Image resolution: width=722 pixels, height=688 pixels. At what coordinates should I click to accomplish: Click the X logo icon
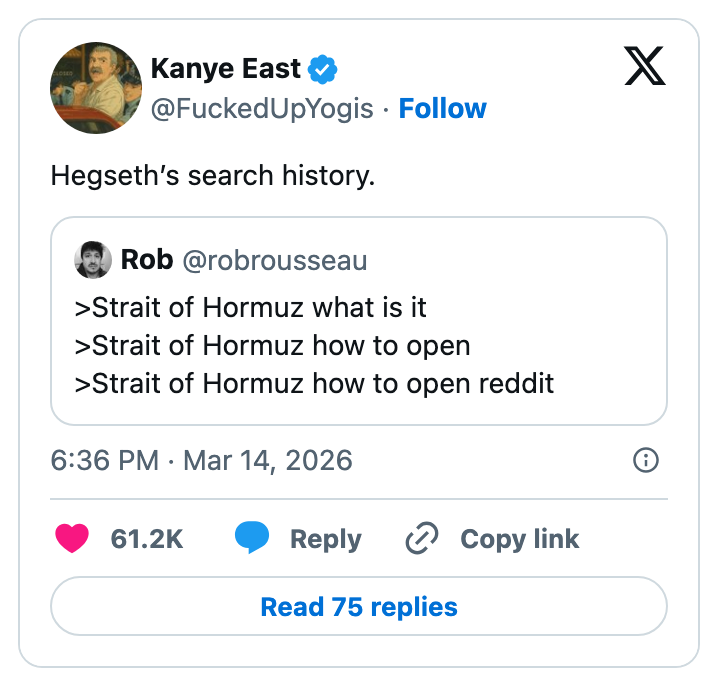(647, 68)
